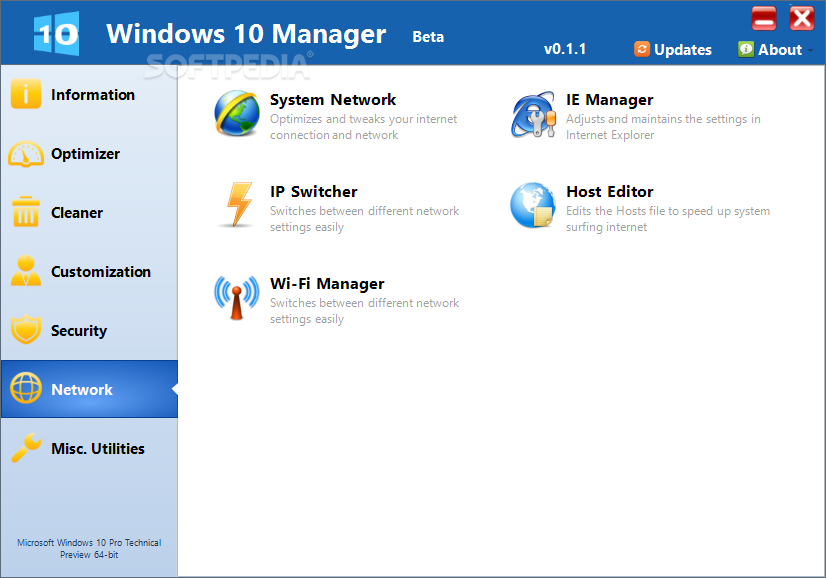Click the IE Manager title

click(x=609, y=100)
